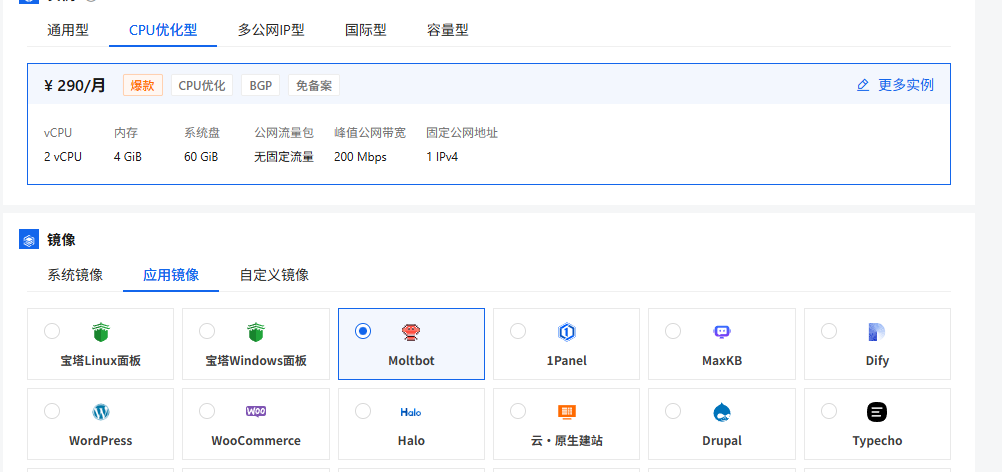Click the 更多实例 link
The width and height of the screenshot is (1002, 472).
pos(895,85)
